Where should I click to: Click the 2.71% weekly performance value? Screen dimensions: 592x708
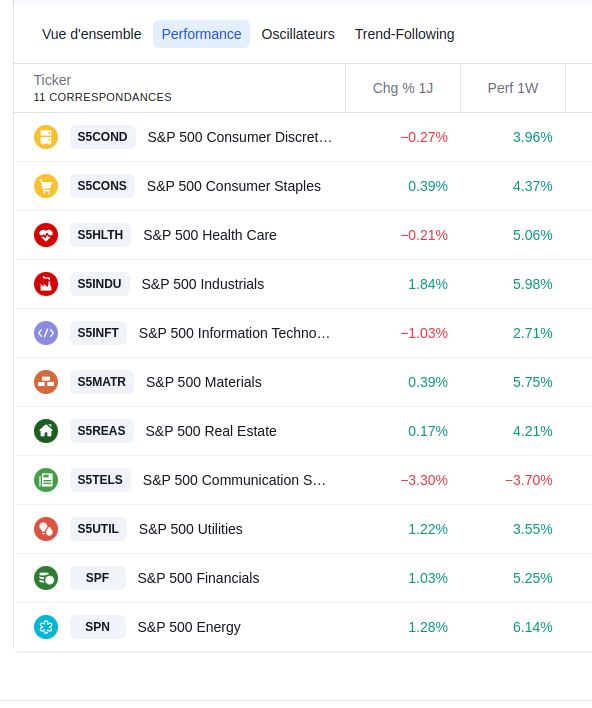532,333
